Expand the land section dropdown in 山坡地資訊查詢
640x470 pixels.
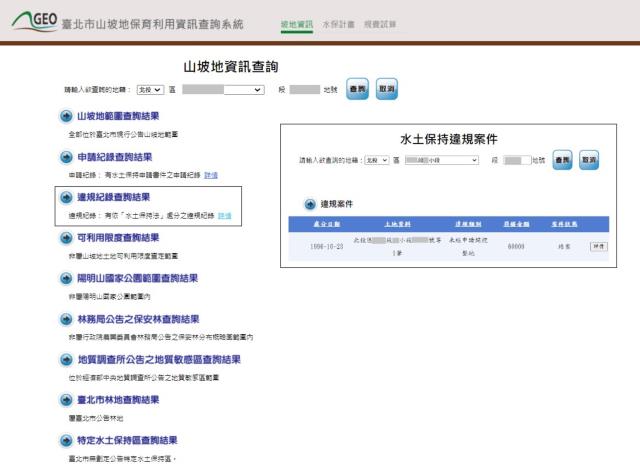[x=223, y=90]
